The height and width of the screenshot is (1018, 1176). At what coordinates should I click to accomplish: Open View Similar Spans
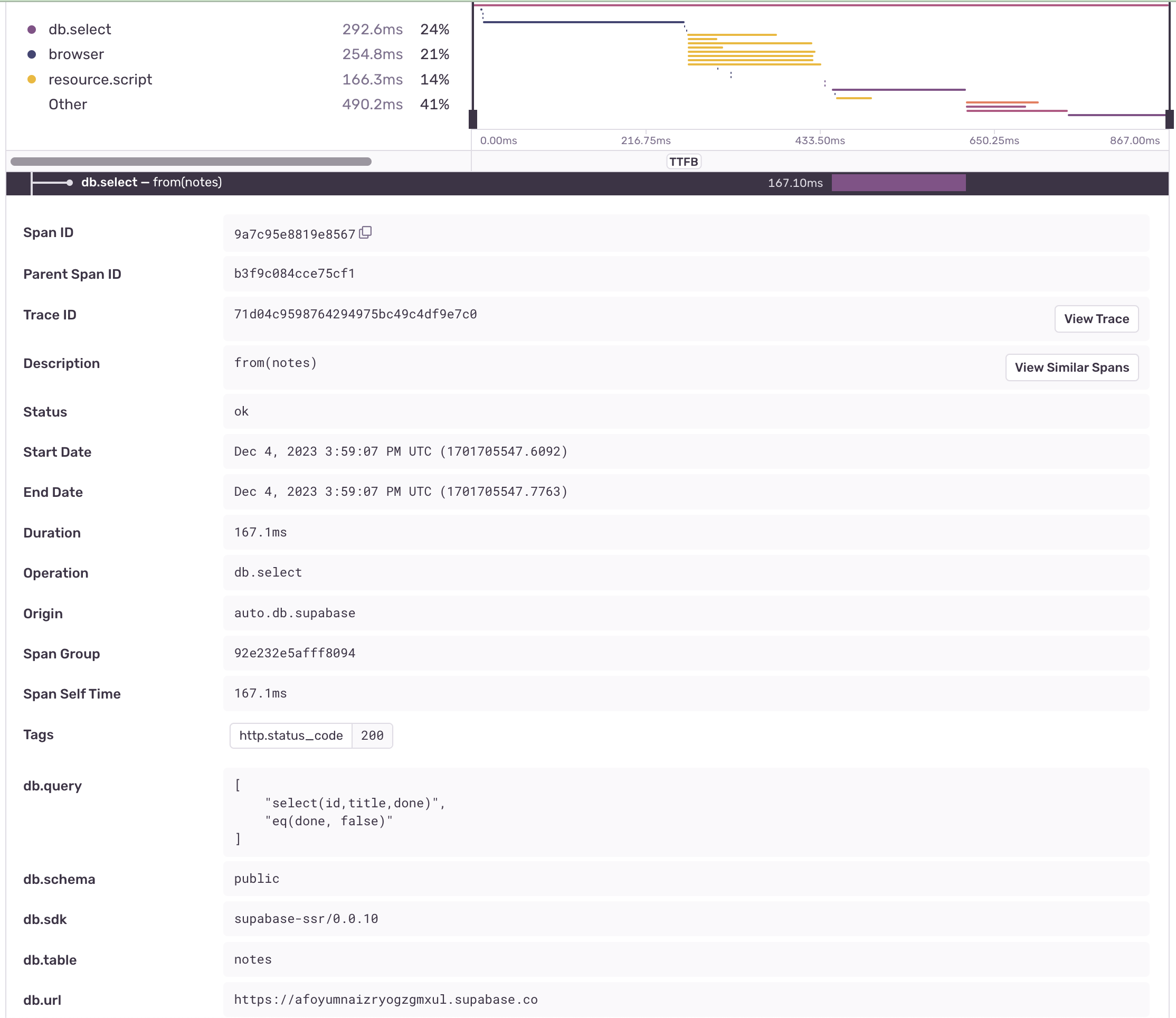pyautogui.click(x=1071, y=367)
